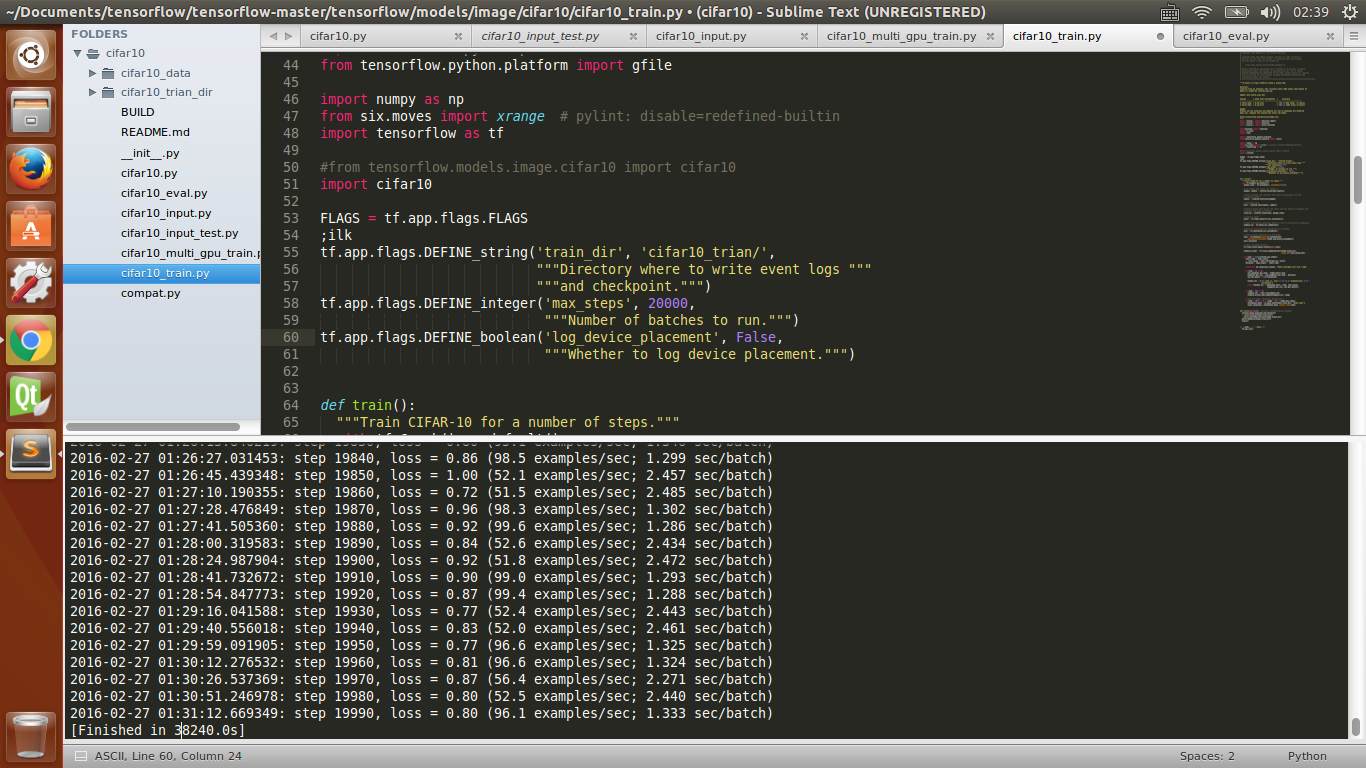Click 'import cifar10' on line 51
1366x768 pixels.
[375, 184]
